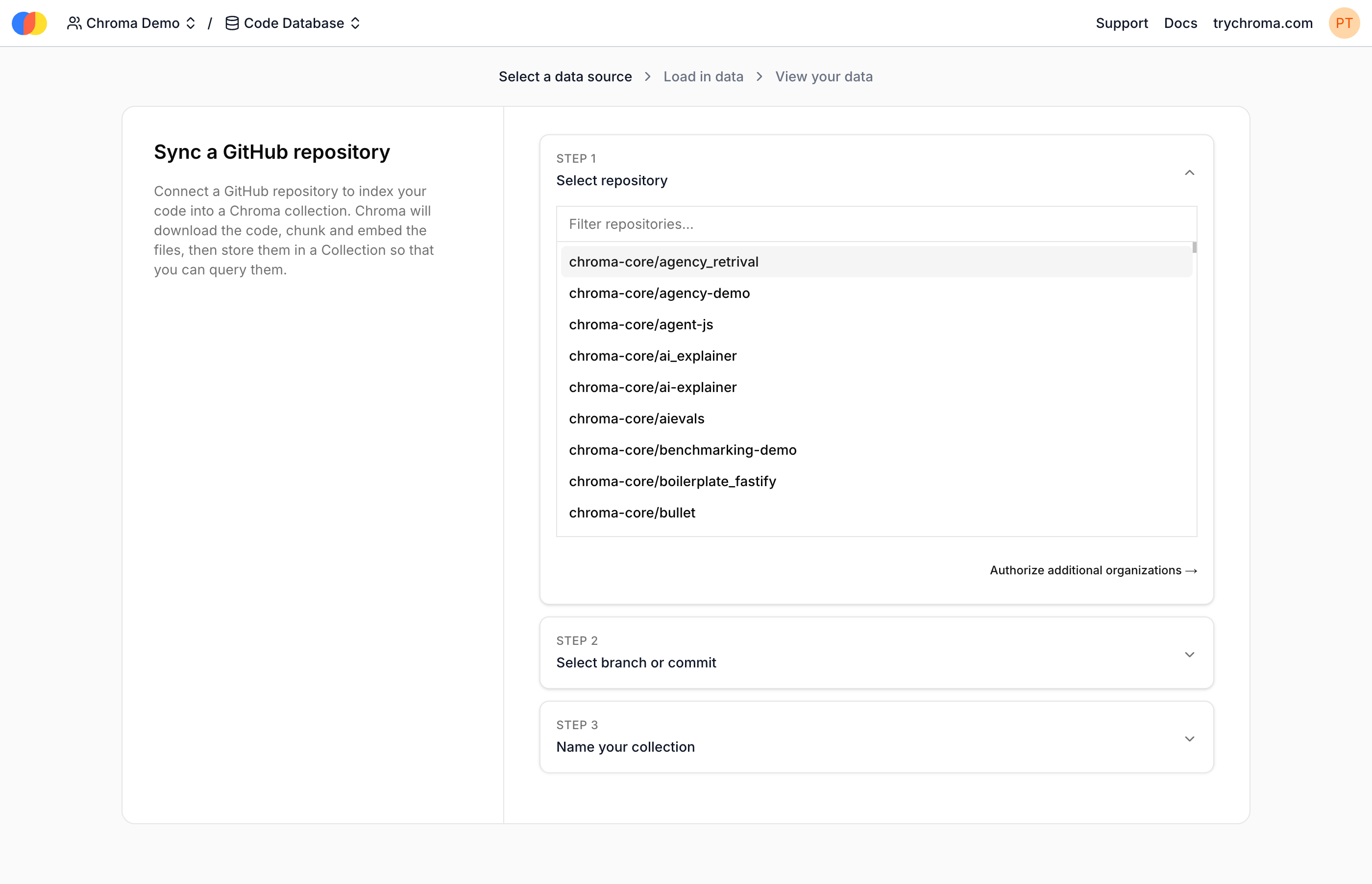
Task: Collapse Step 1 Select repository section
Action: (1189, 172)
